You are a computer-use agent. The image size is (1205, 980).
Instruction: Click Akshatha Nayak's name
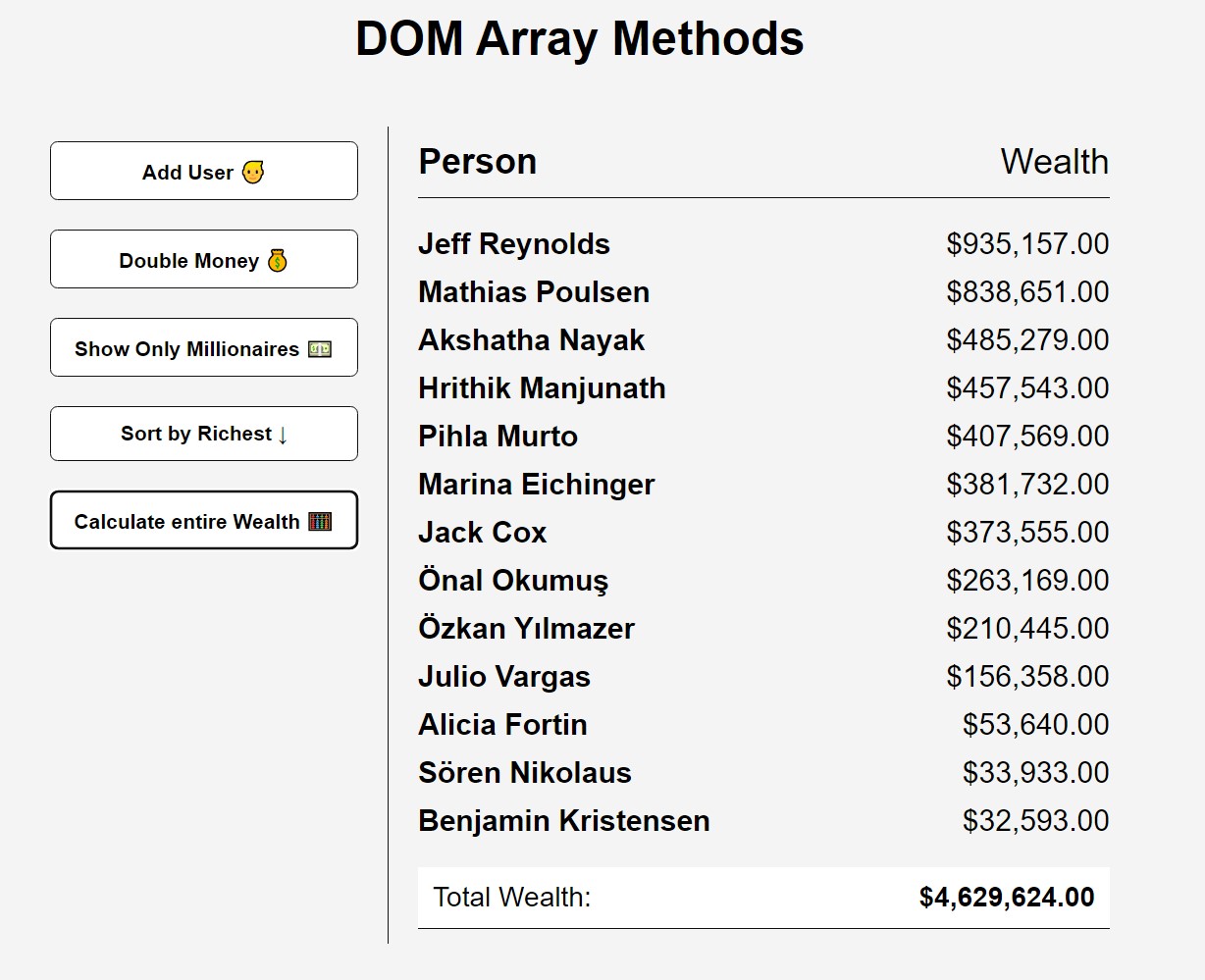[x=531, y=340]
